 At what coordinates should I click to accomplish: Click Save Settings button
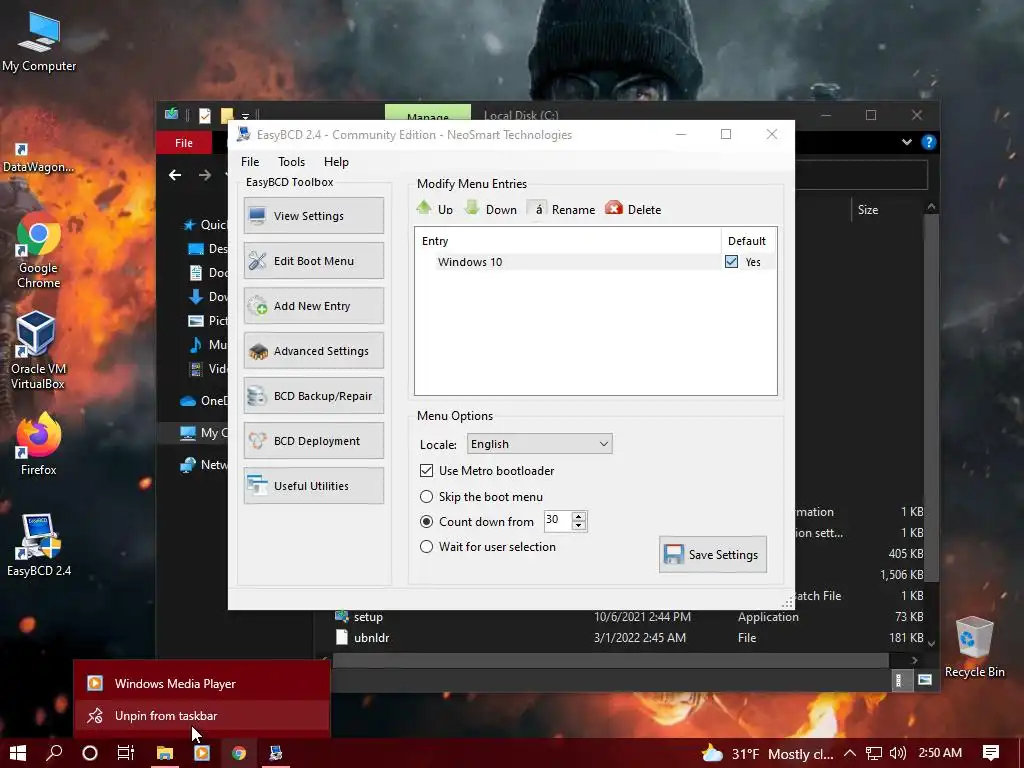click(712, 554)
